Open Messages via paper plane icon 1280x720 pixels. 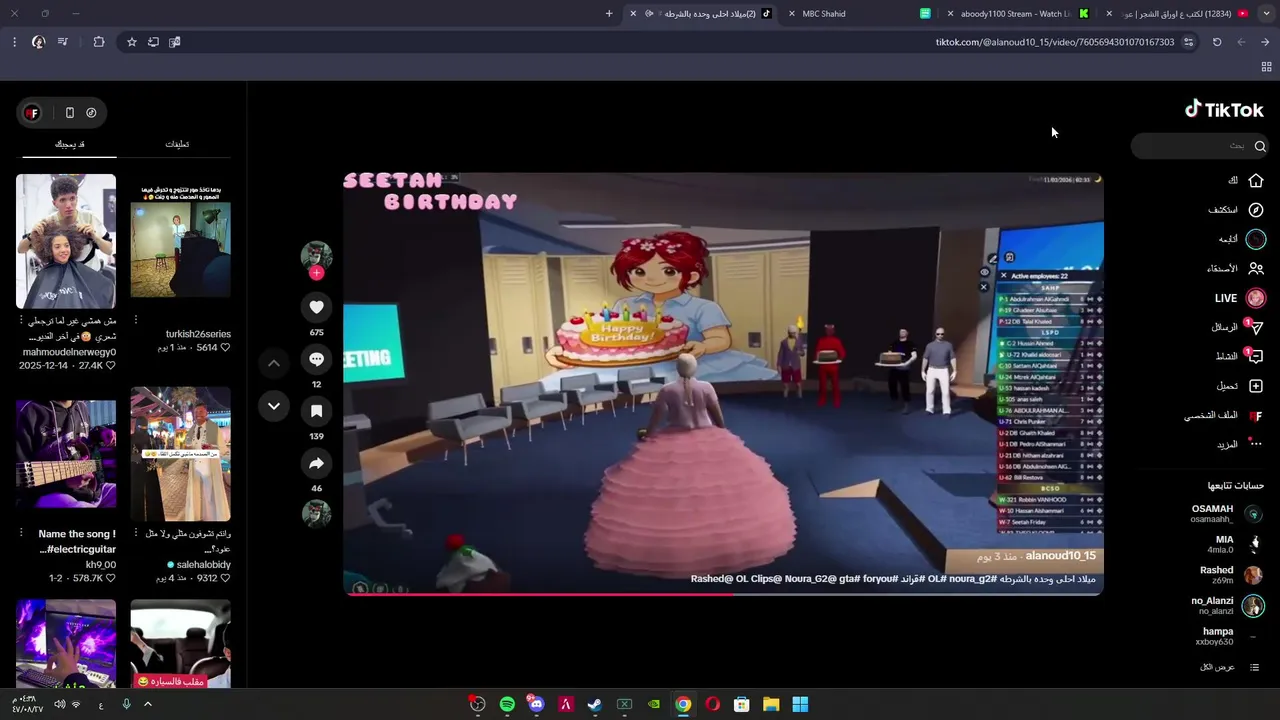pos(1256,327)
